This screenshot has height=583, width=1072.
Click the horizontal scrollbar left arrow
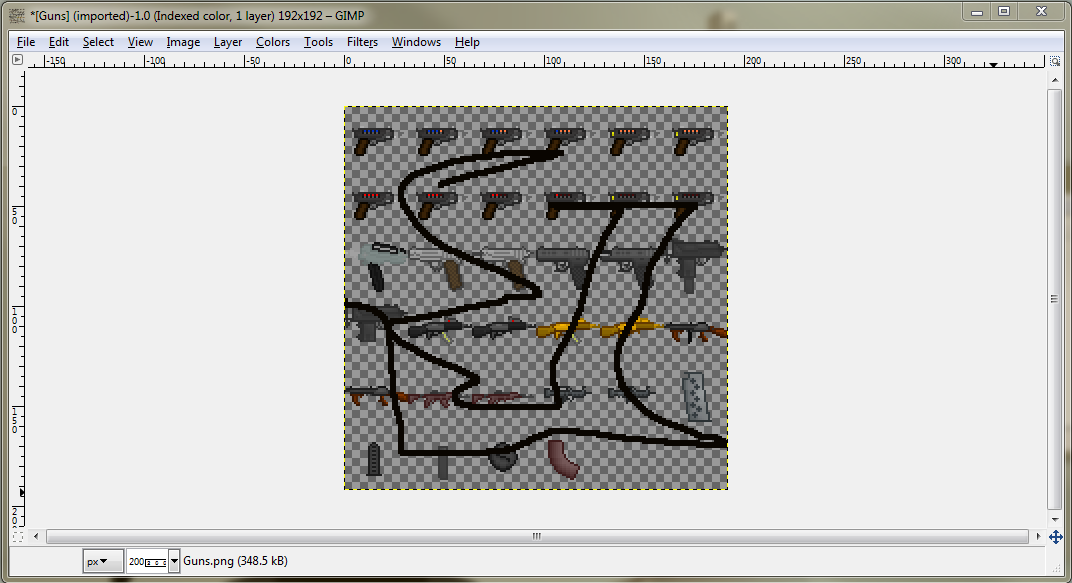tap(36, 537)
